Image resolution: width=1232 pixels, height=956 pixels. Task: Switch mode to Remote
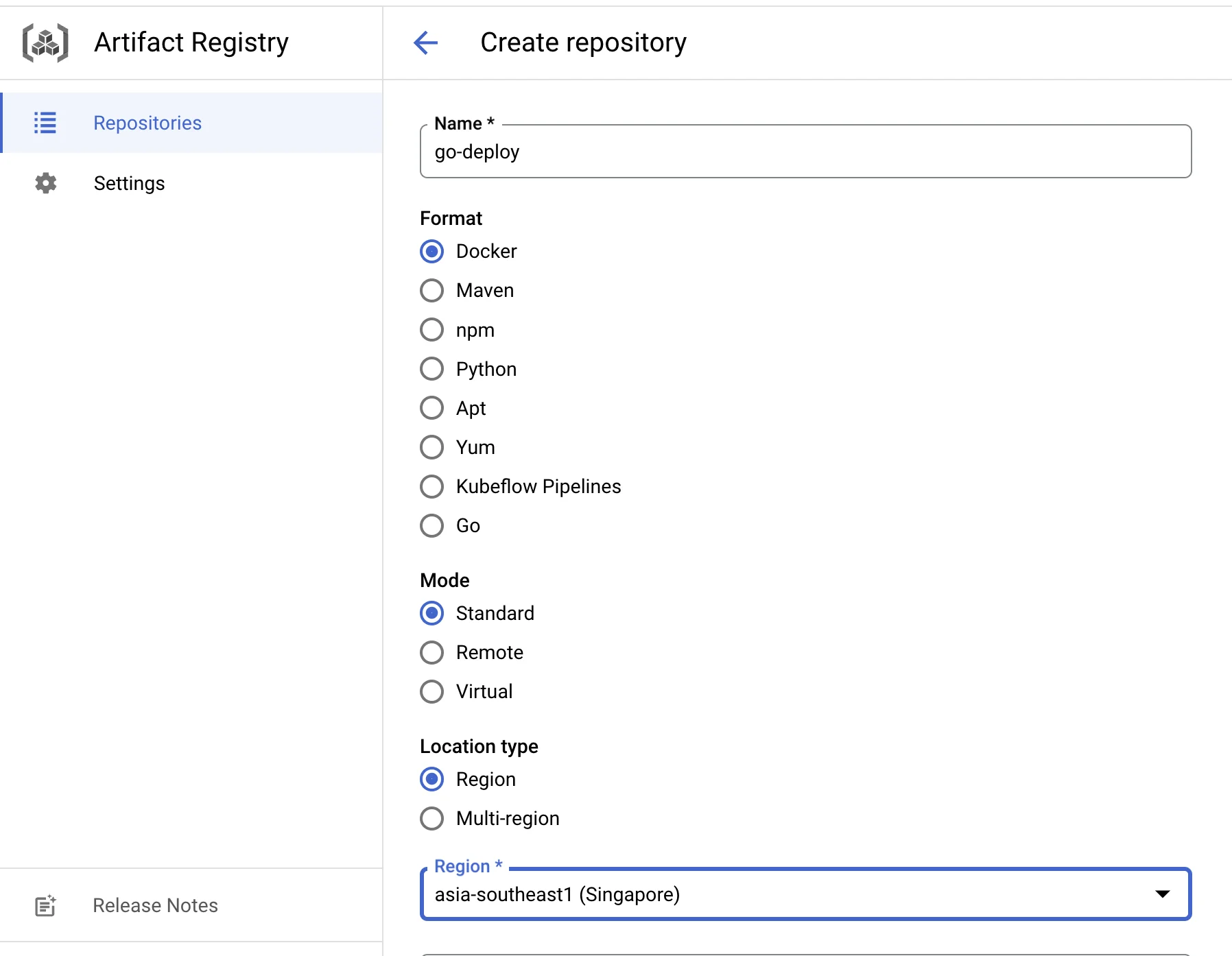[x=431, y=652]
